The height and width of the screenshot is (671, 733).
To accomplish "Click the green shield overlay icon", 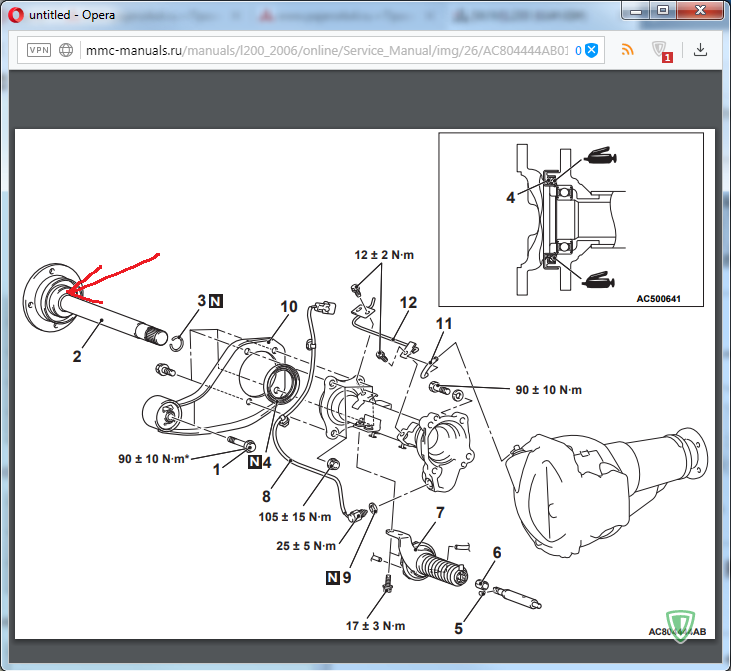I will click(683, 627).
